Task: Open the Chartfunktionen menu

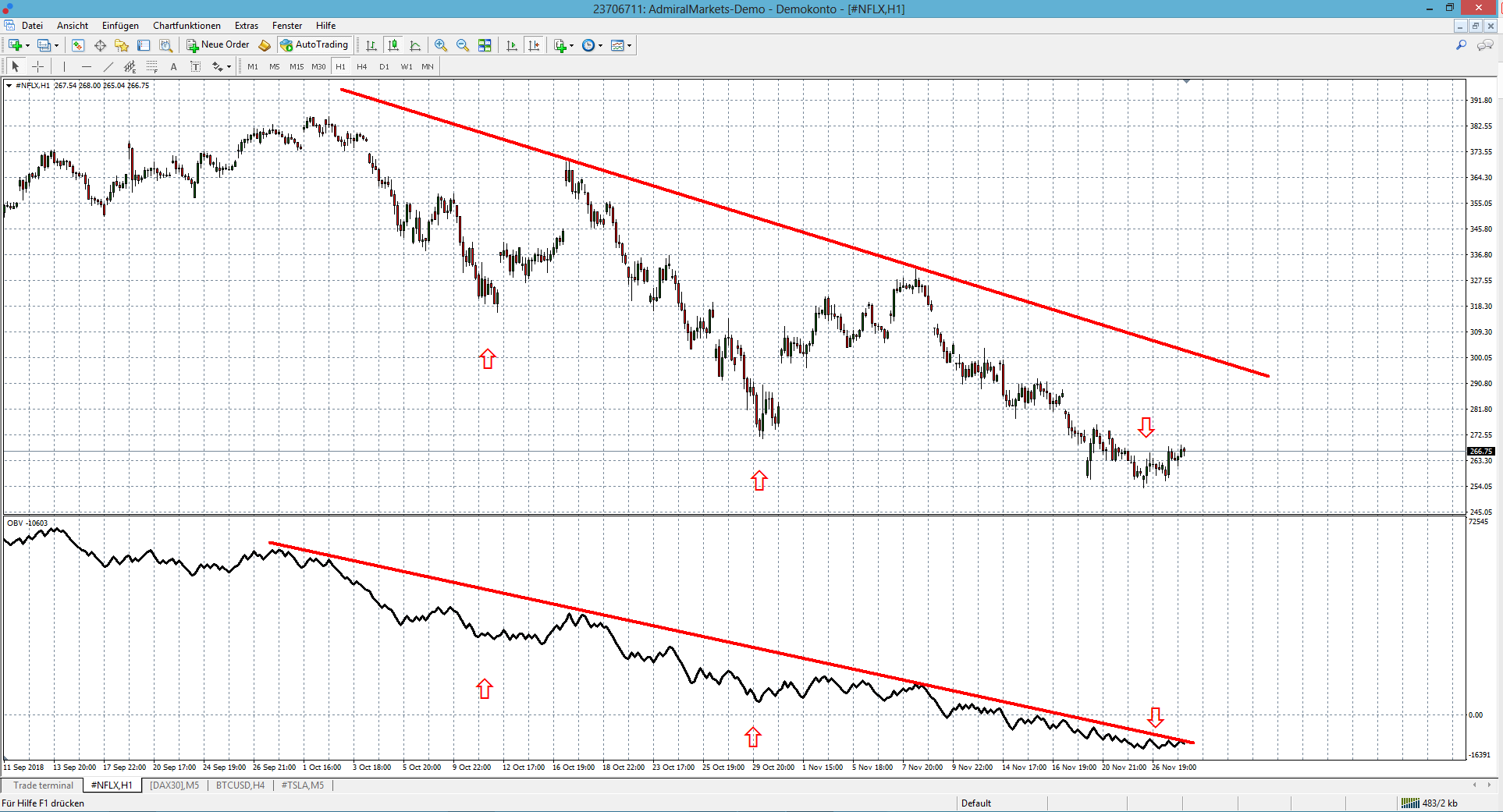Action: point(187,26)
